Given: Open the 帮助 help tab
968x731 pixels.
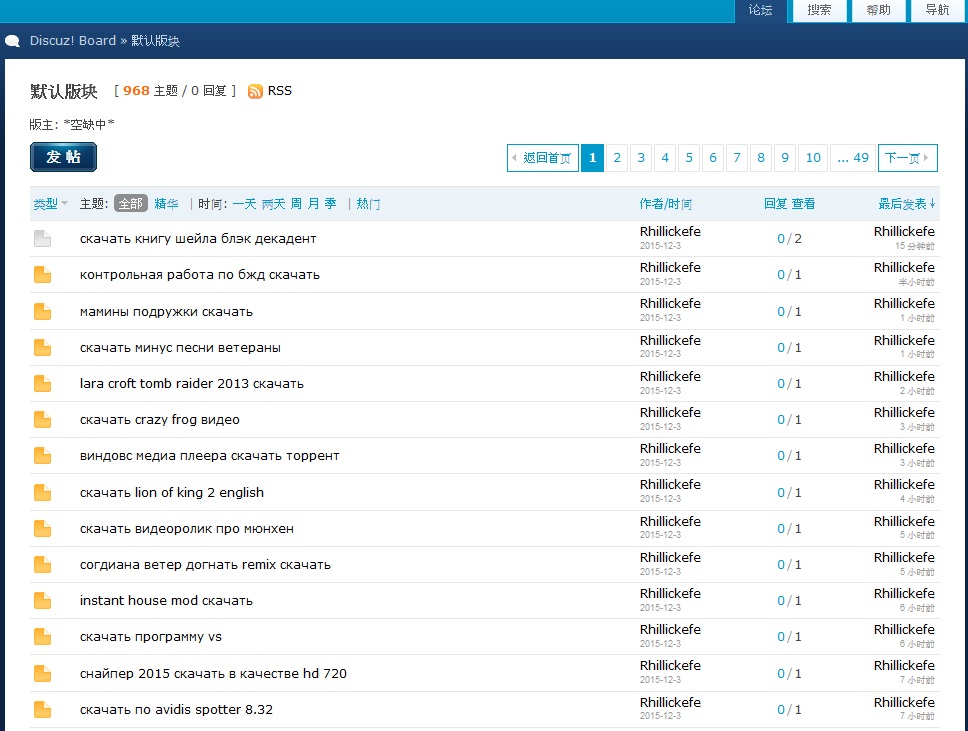Looking at the screenshot, I should (x=878, y=10).
